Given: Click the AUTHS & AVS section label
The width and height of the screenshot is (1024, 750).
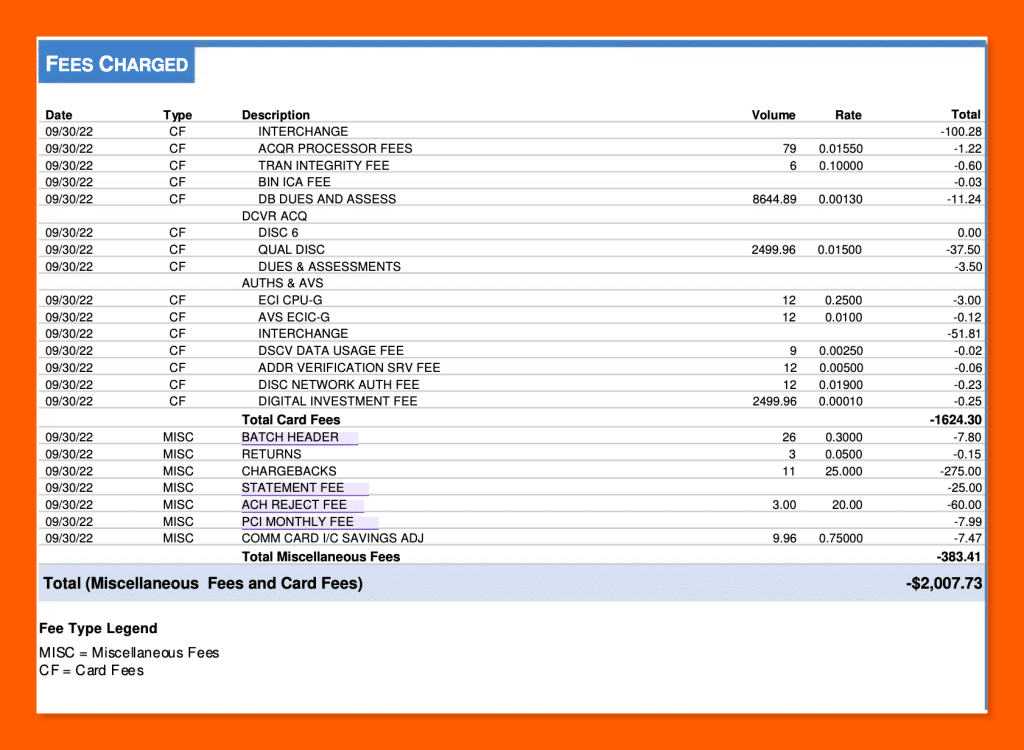Looking at the screenshot, I should (282, 284).
